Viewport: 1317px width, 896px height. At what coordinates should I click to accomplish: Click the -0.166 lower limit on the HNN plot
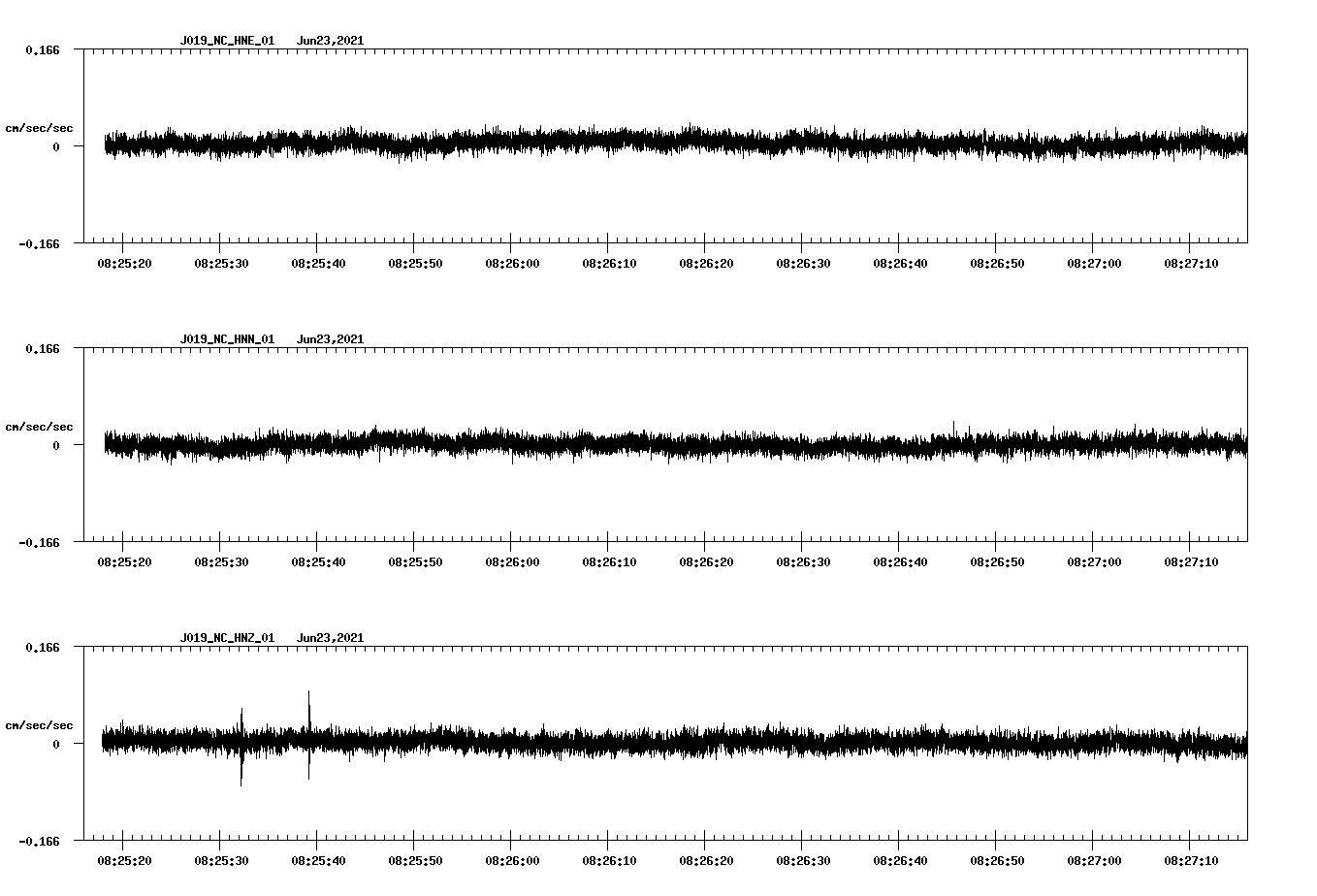[x=40, y=543]
